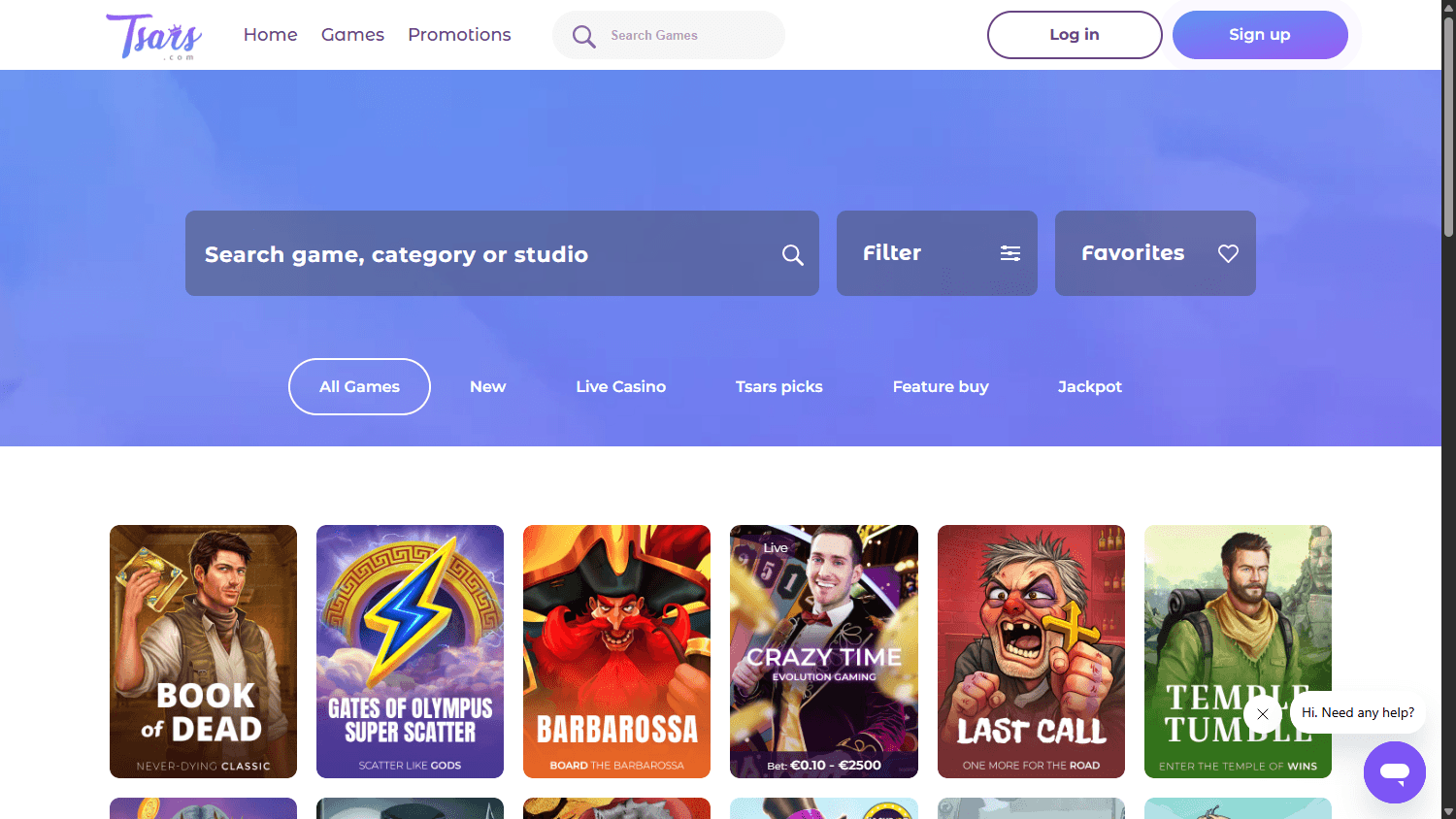The width and height of the screenshot is (1456, 819).
Task: Open the purple chat bubble widget
Action: tap(1395, 772)
